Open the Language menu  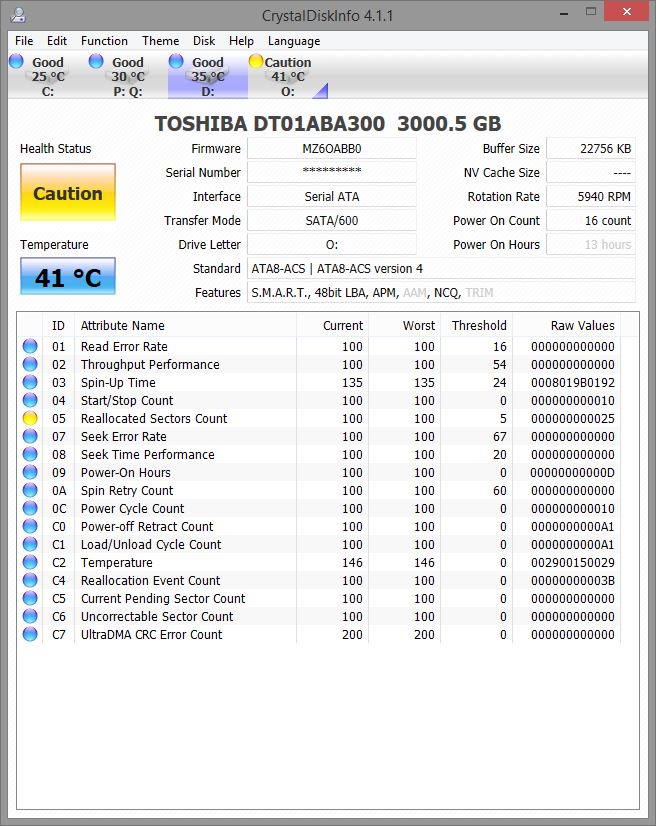click(293, 41)
